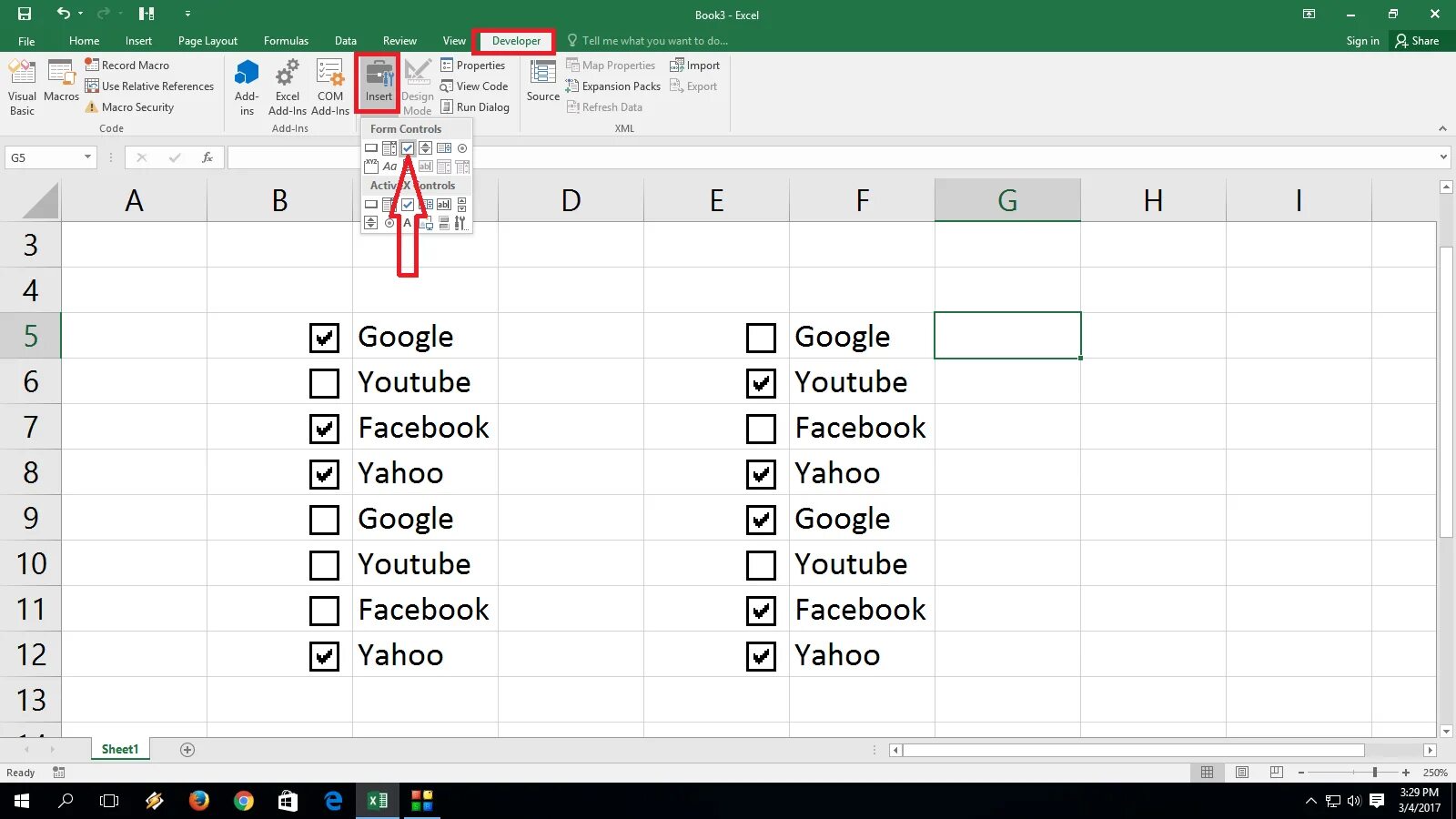Open the Undo history dropdown
Image resolution: width=1456 pixels, height=819 pixels.
(x=80, y=14)
